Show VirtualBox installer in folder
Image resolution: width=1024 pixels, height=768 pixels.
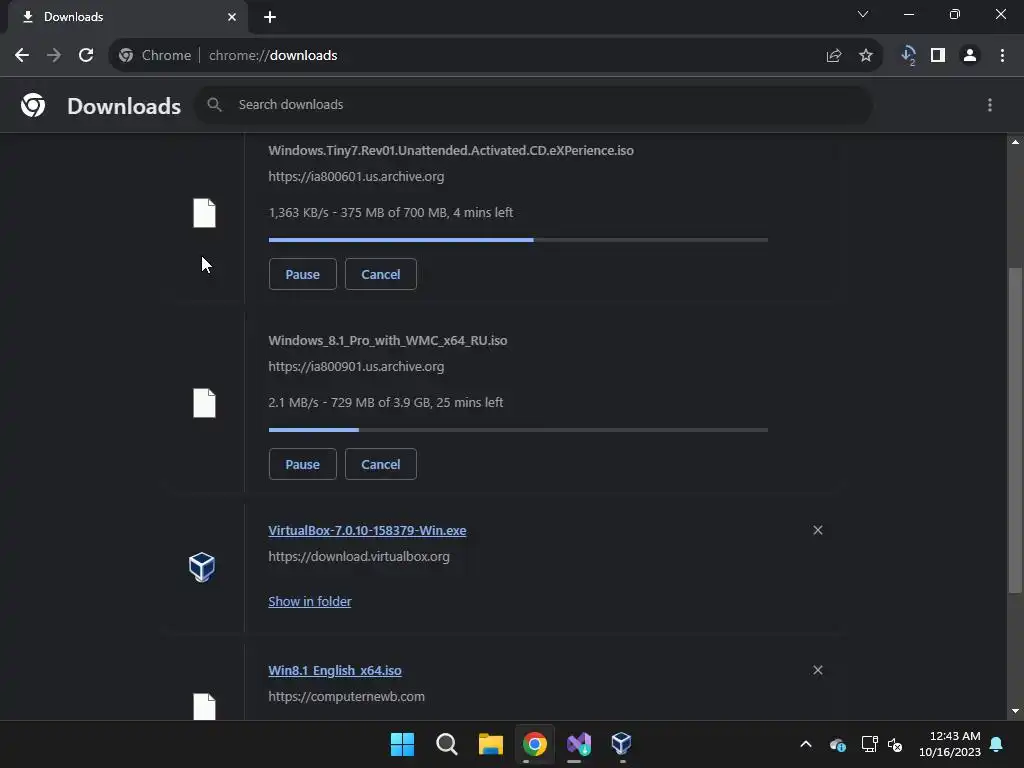310,601
